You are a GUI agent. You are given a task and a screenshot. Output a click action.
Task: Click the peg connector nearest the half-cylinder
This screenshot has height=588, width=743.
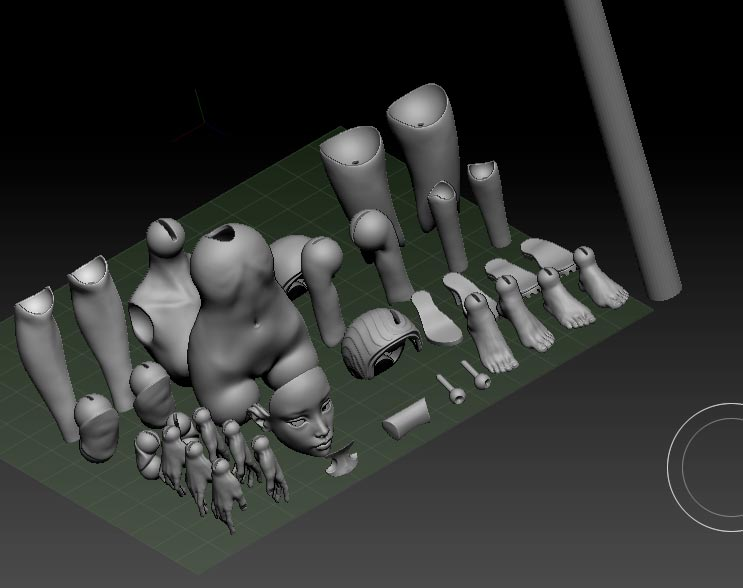point(452,389)
